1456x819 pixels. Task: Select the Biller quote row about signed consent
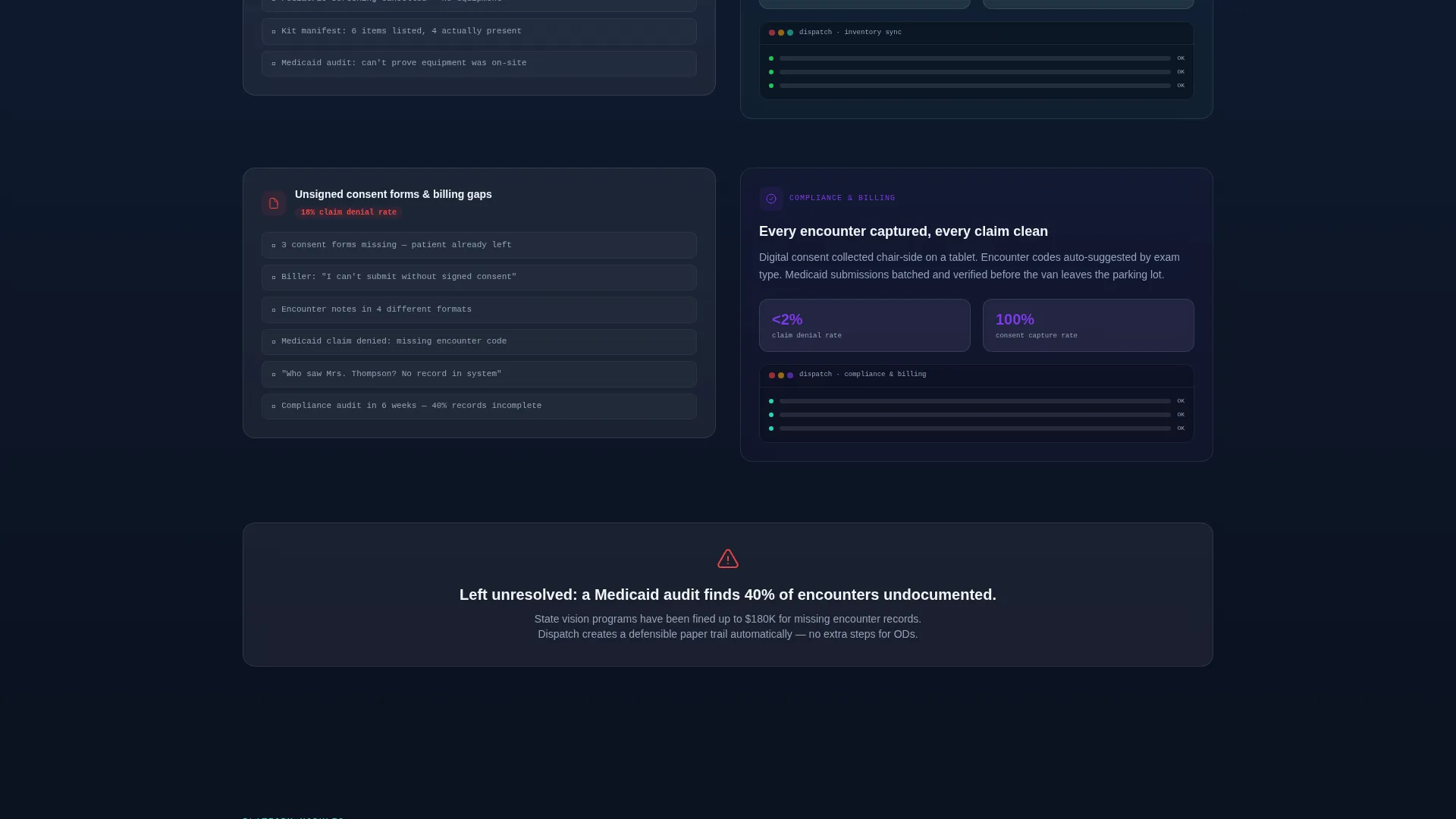tap(479, 278)
